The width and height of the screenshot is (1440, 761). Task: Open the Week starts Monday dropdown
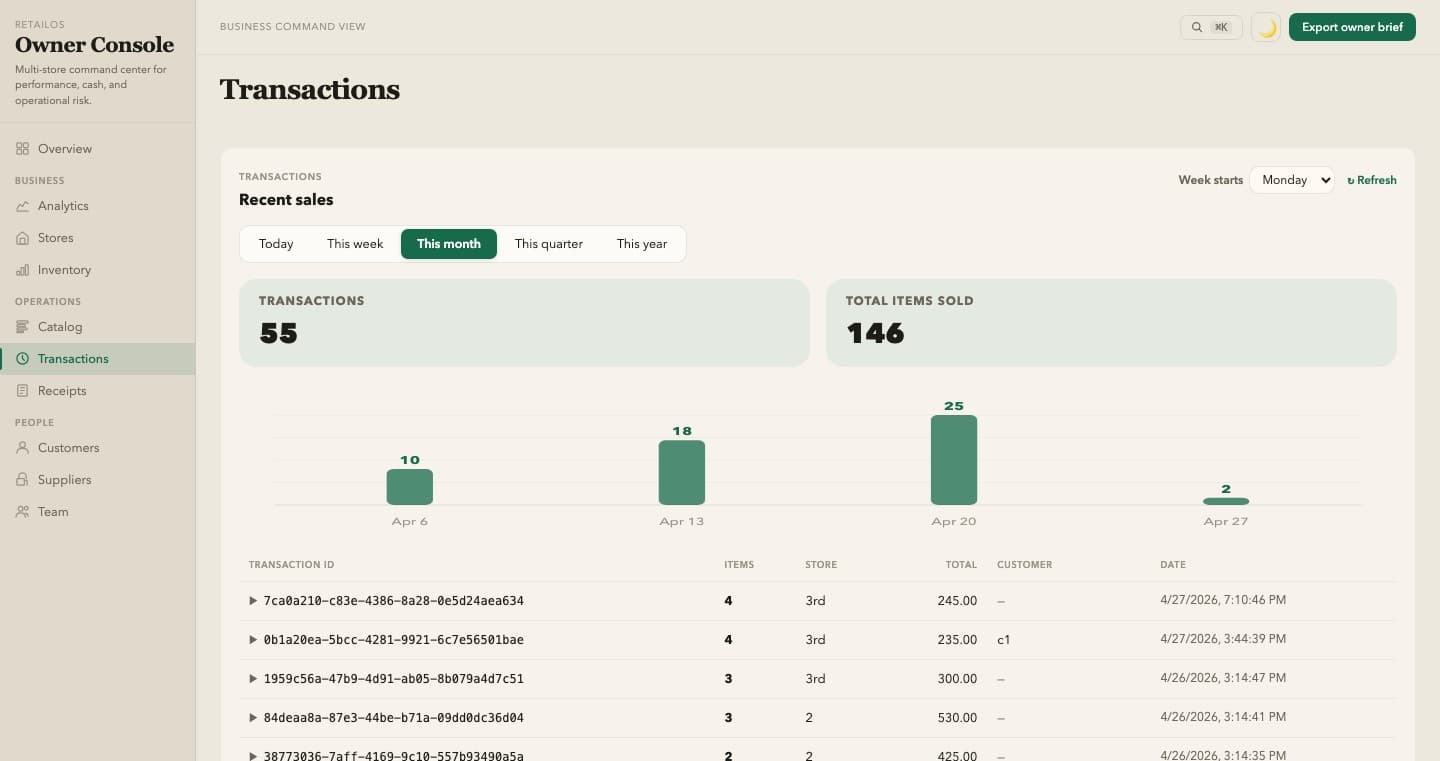pyautogui.click(x=1292, y=180)
